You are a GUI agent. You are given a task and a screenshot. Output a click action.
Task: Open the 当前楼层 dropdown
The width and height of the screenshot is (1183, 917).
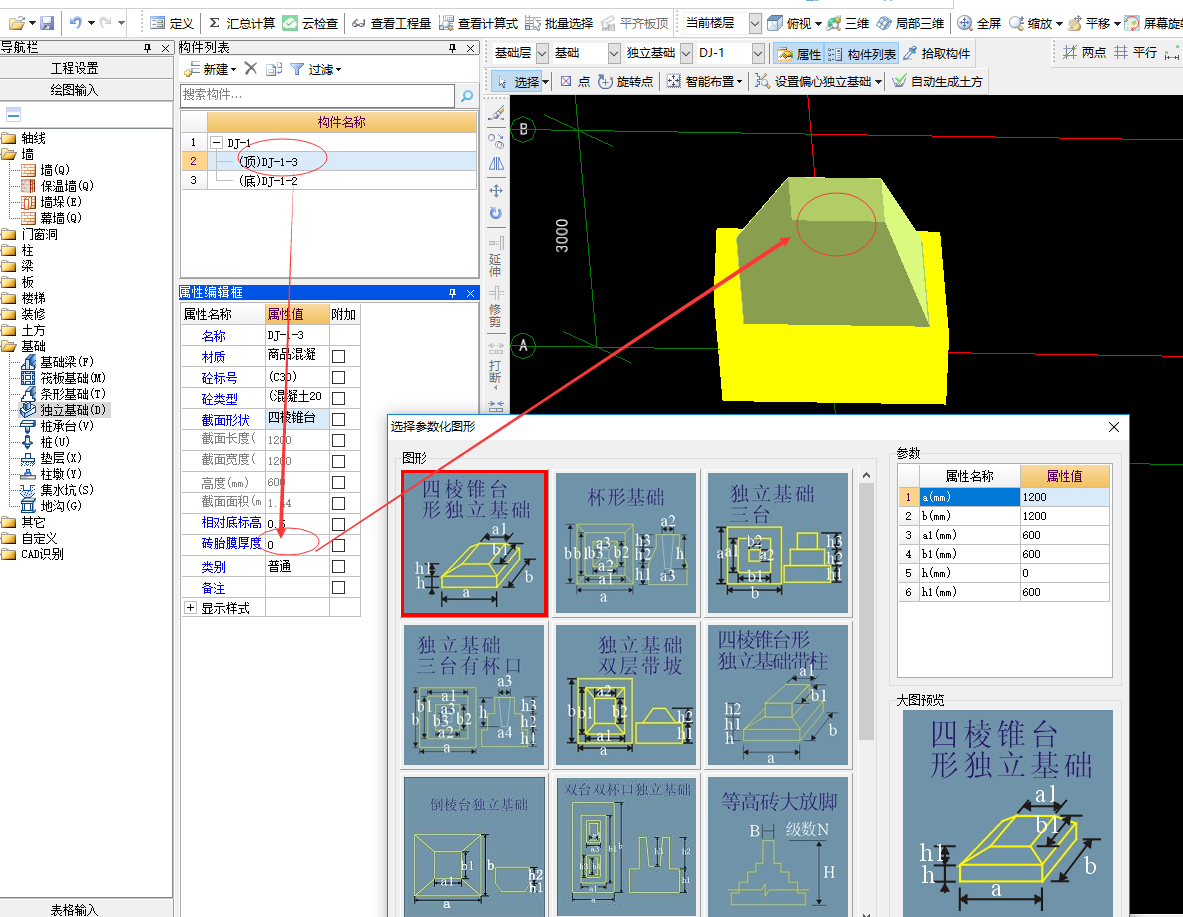pos(754,23)
